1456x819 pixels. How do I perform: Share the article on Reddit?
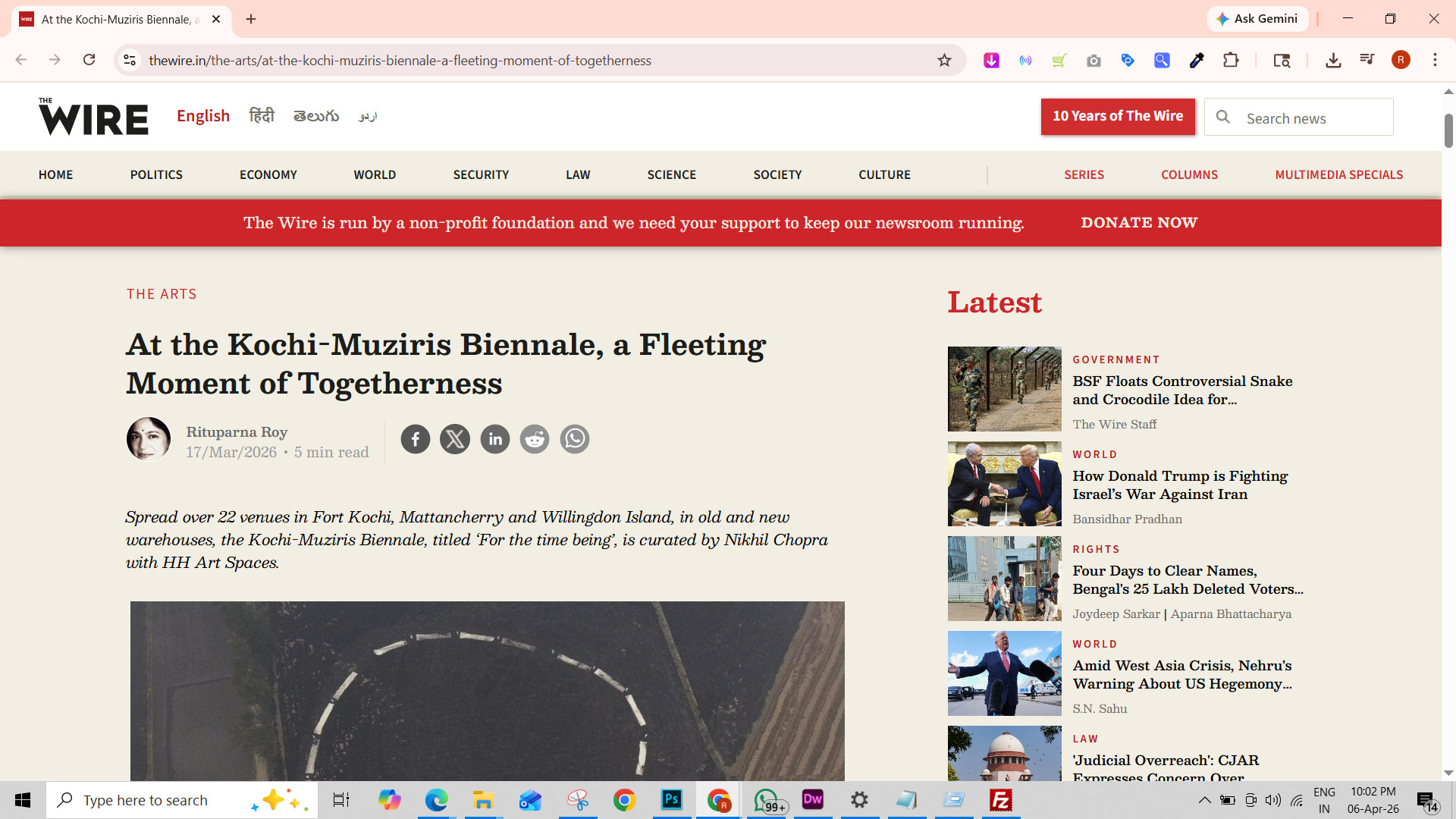535,439
